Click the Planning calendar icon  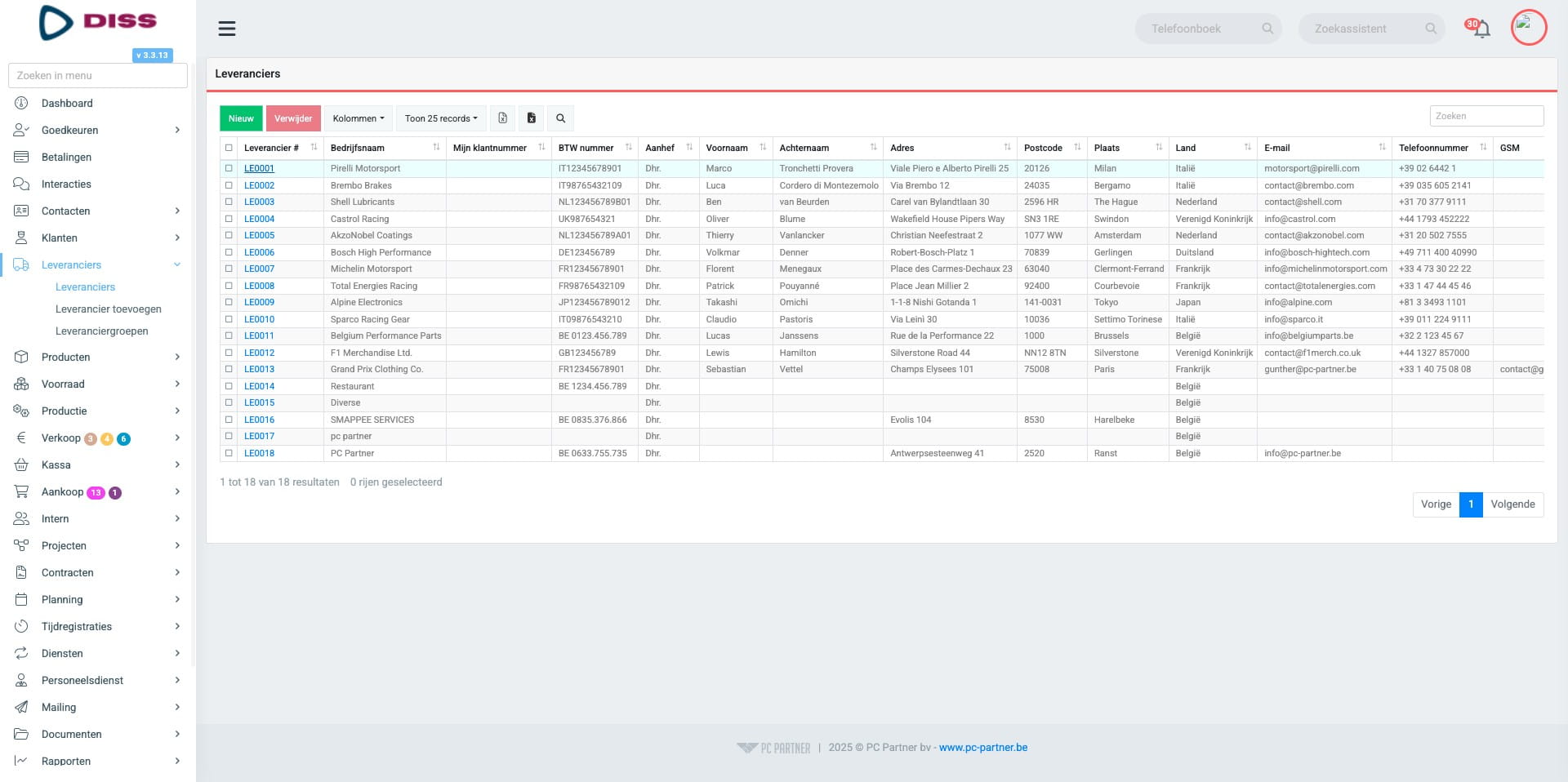21,599
